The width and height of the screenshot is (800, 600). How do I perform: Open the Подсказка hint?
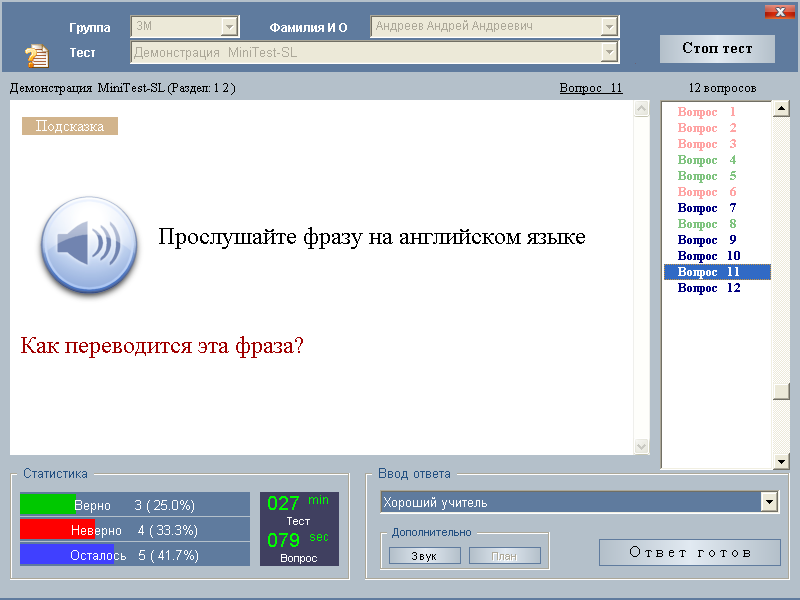coord(70,126)
